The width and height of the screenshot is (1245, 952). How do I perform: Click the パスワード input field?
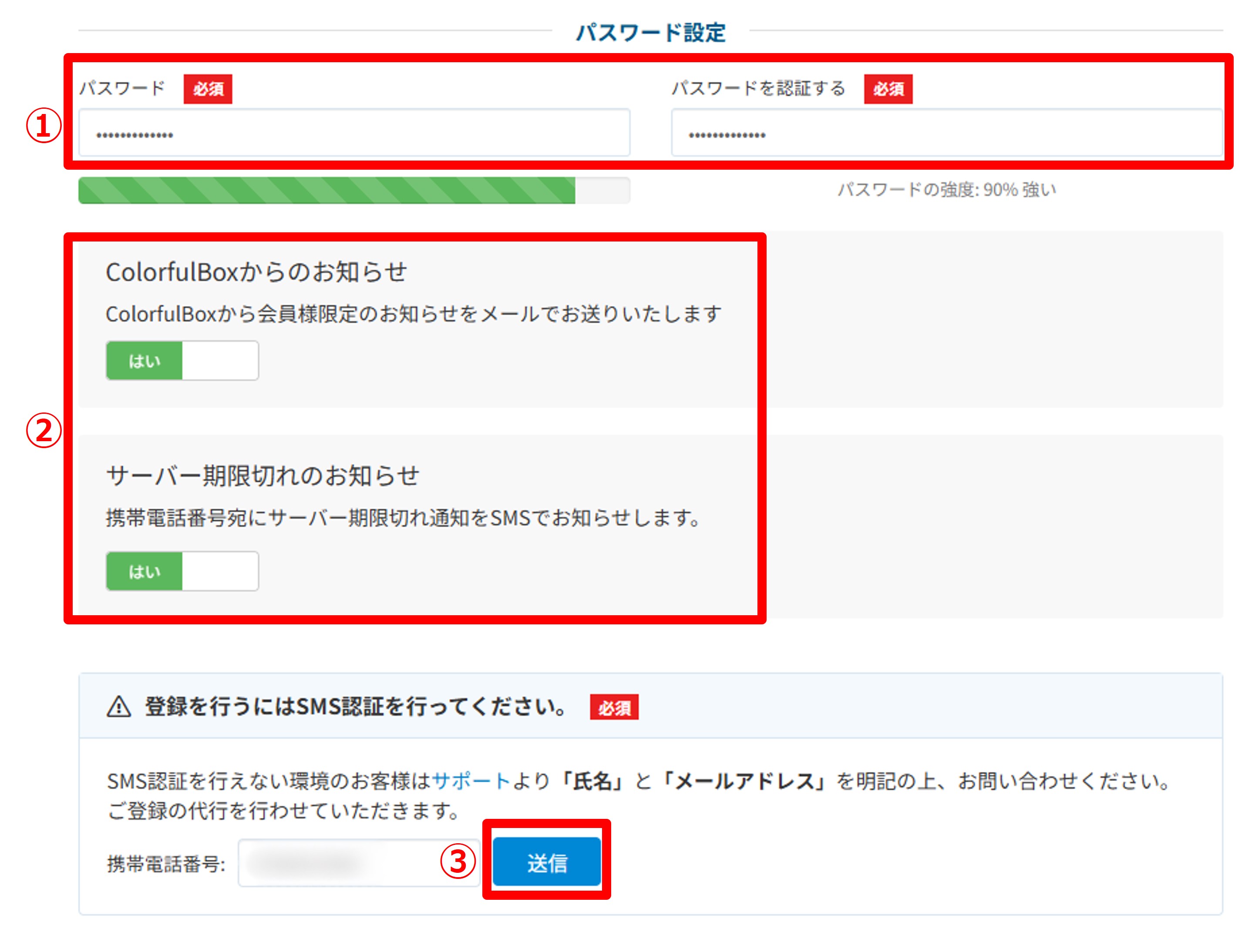click(354, 133)
